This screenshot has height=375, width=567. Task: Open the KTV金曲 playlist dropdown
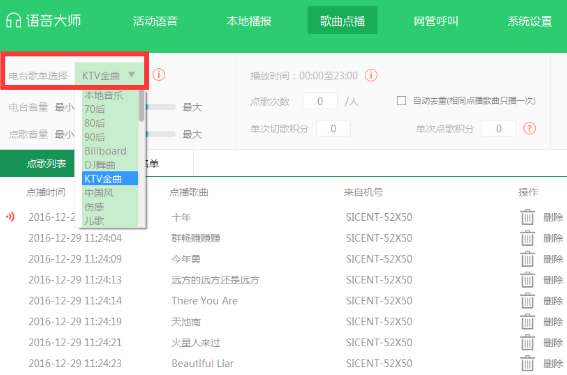(x=110, y=75)
